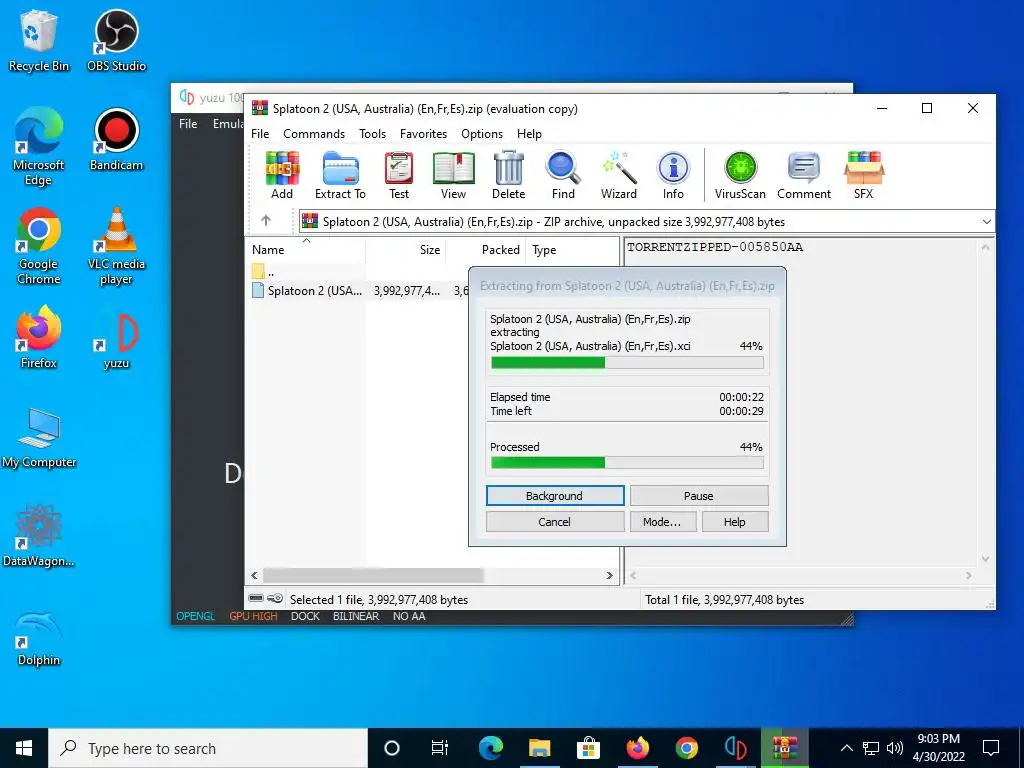Open the Commands menu
Screen dimensions: 1024x768
click(x=314, y=134)
